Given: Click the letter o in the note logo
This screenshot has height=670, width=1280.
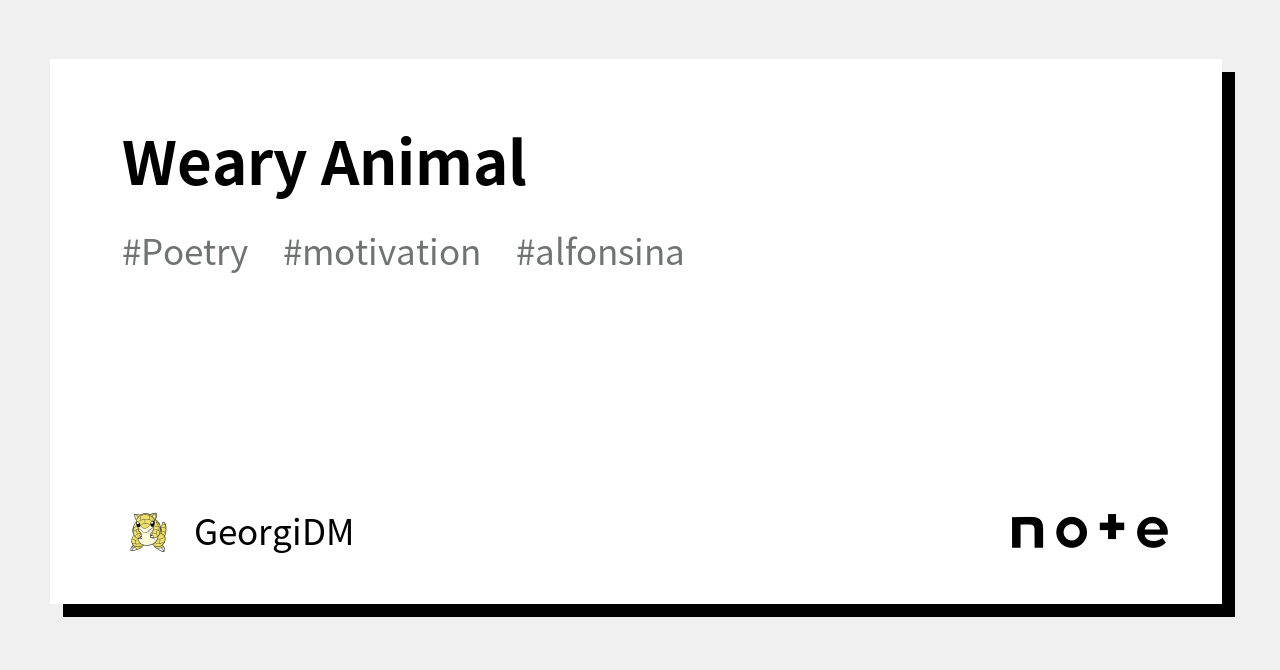Looking at the screenshot, I should [1070, 532].
